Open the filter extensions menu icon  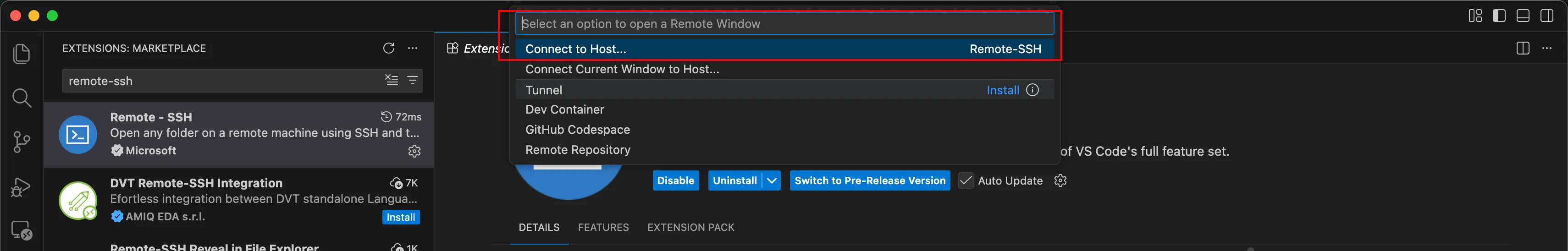[x=412, y=80]
